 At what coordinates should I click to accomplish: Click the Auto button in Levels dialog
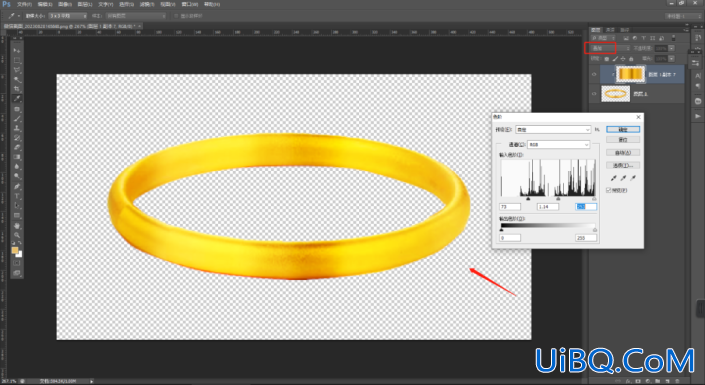623,152
